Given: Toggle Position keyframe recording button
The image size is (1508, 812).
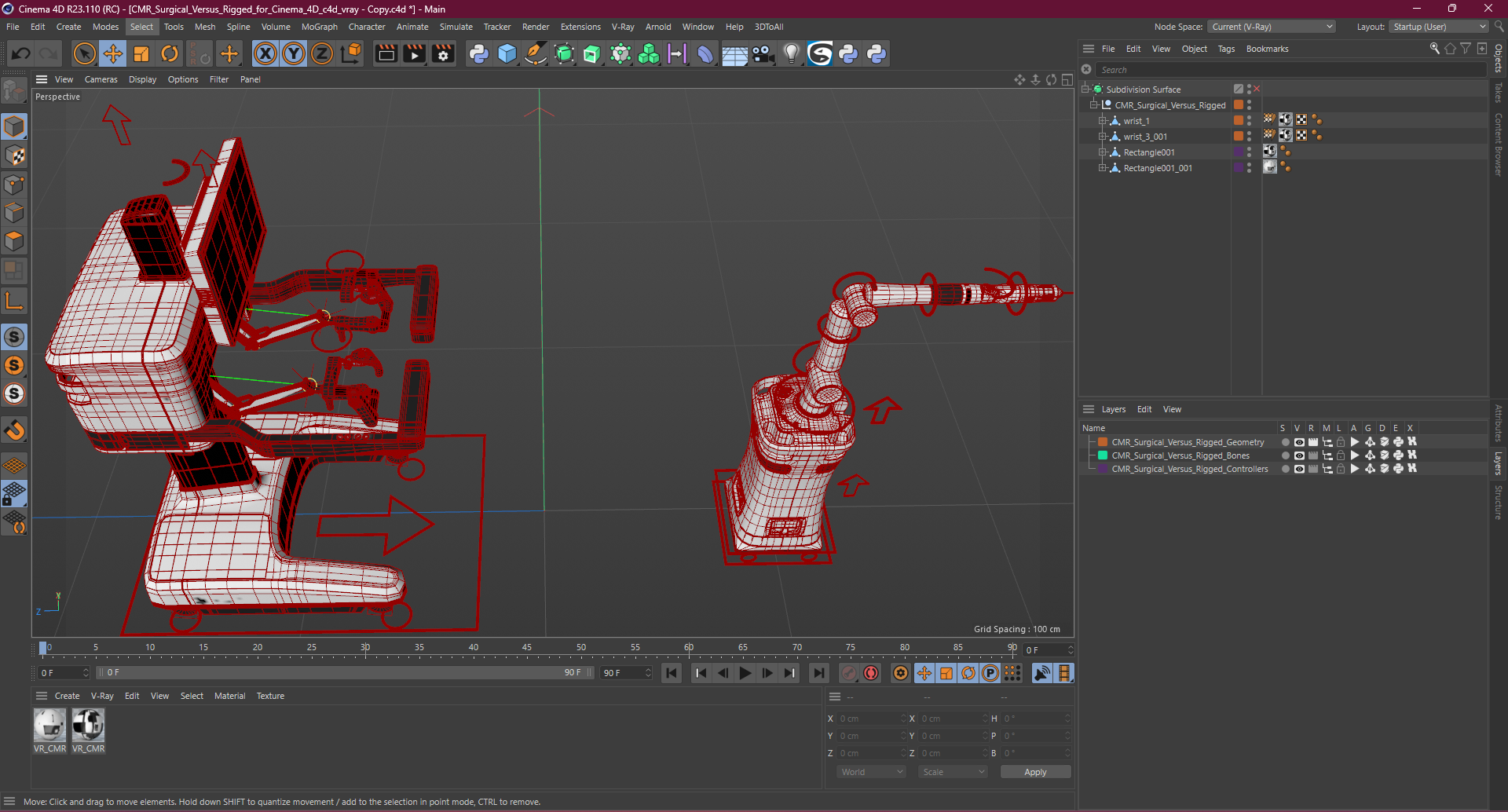Looking at the screenshot, I should [924, 673].
